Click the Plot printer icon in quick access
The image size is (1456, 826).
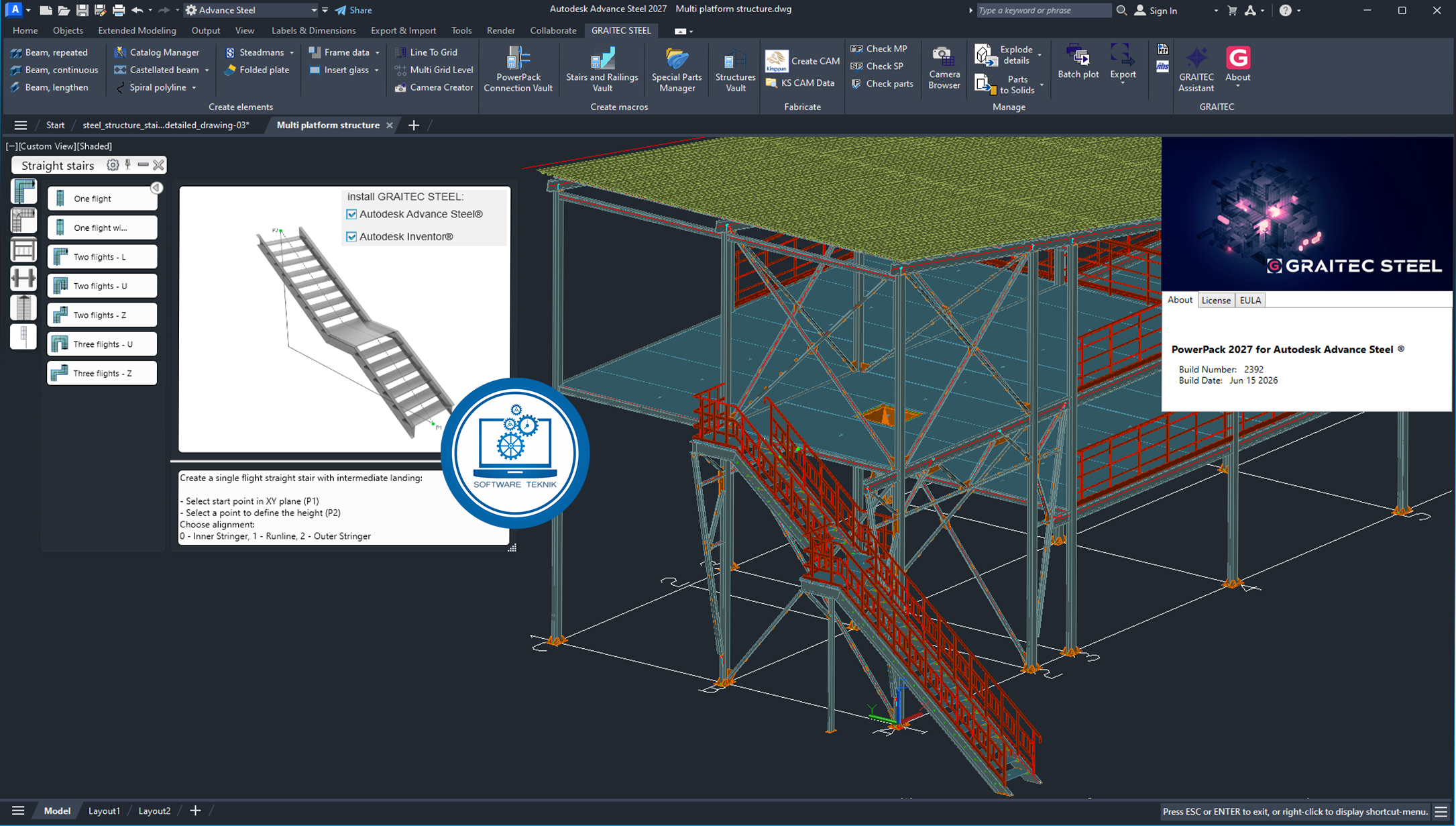pyautogui.click(x=118, y=10)
